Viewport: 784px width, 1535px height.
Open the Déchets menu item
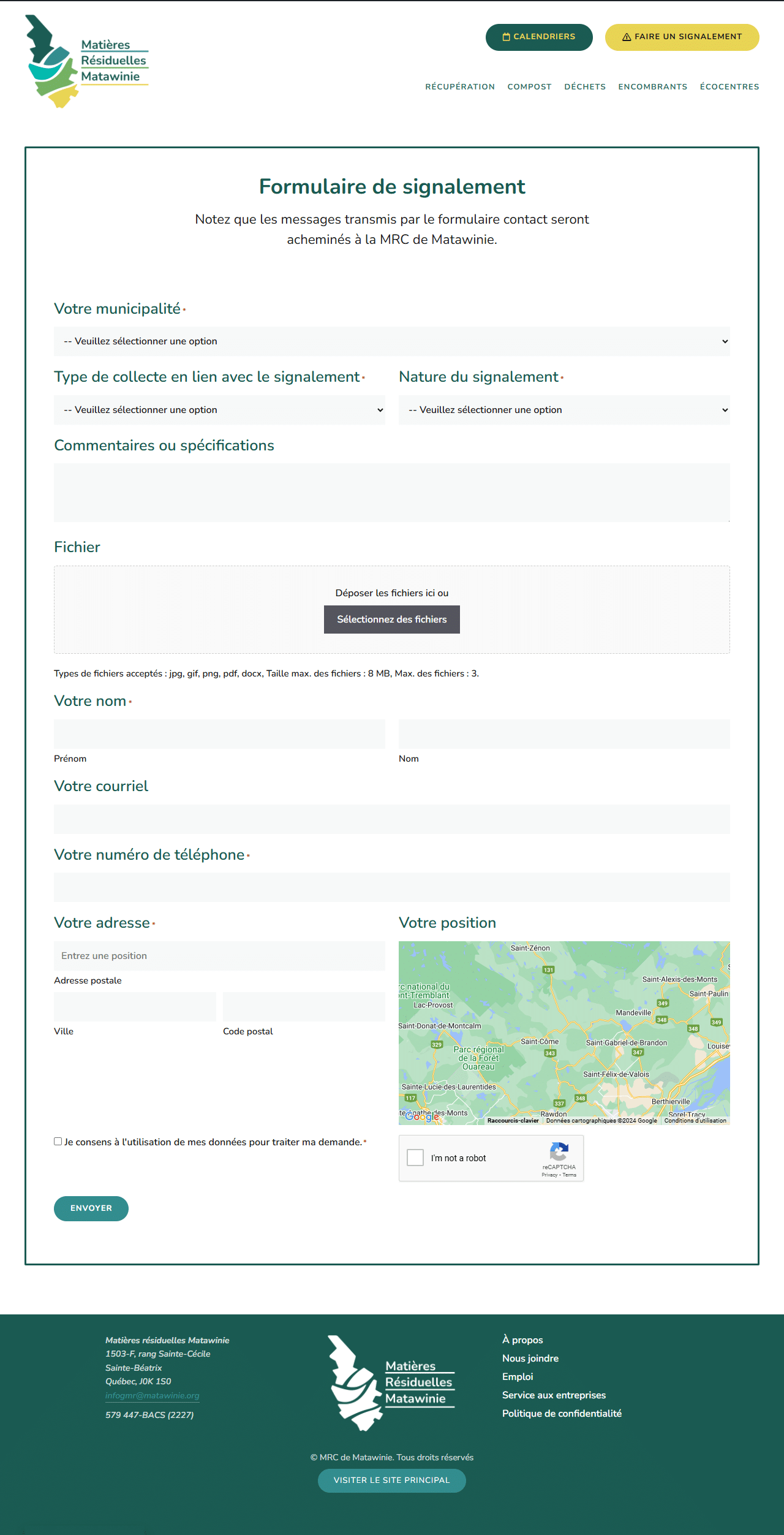[x=585, y=87]
